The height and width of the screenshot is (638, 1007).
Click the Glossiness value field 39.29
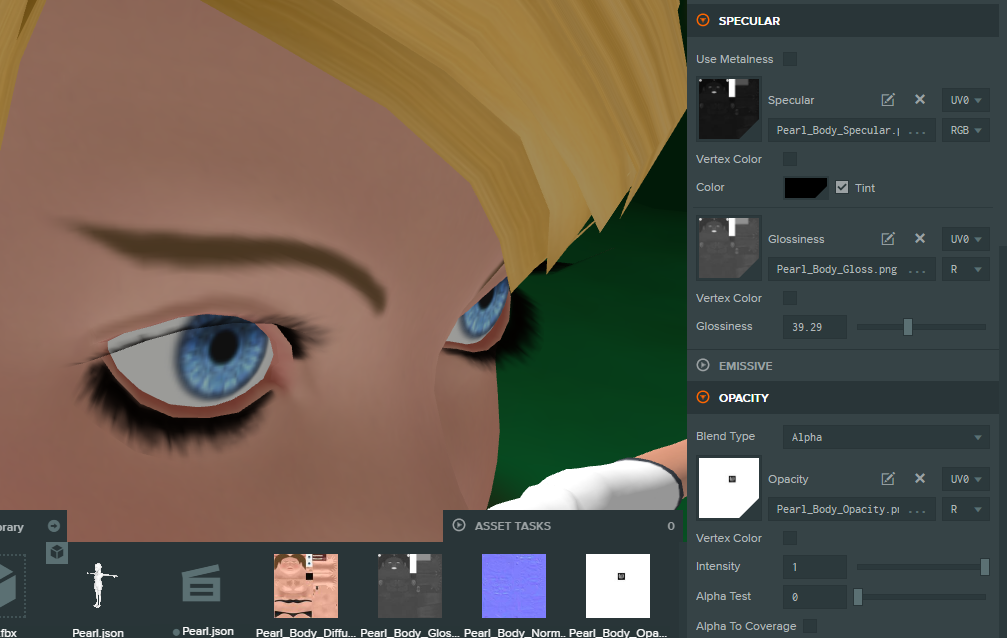(x=815, y=327)
